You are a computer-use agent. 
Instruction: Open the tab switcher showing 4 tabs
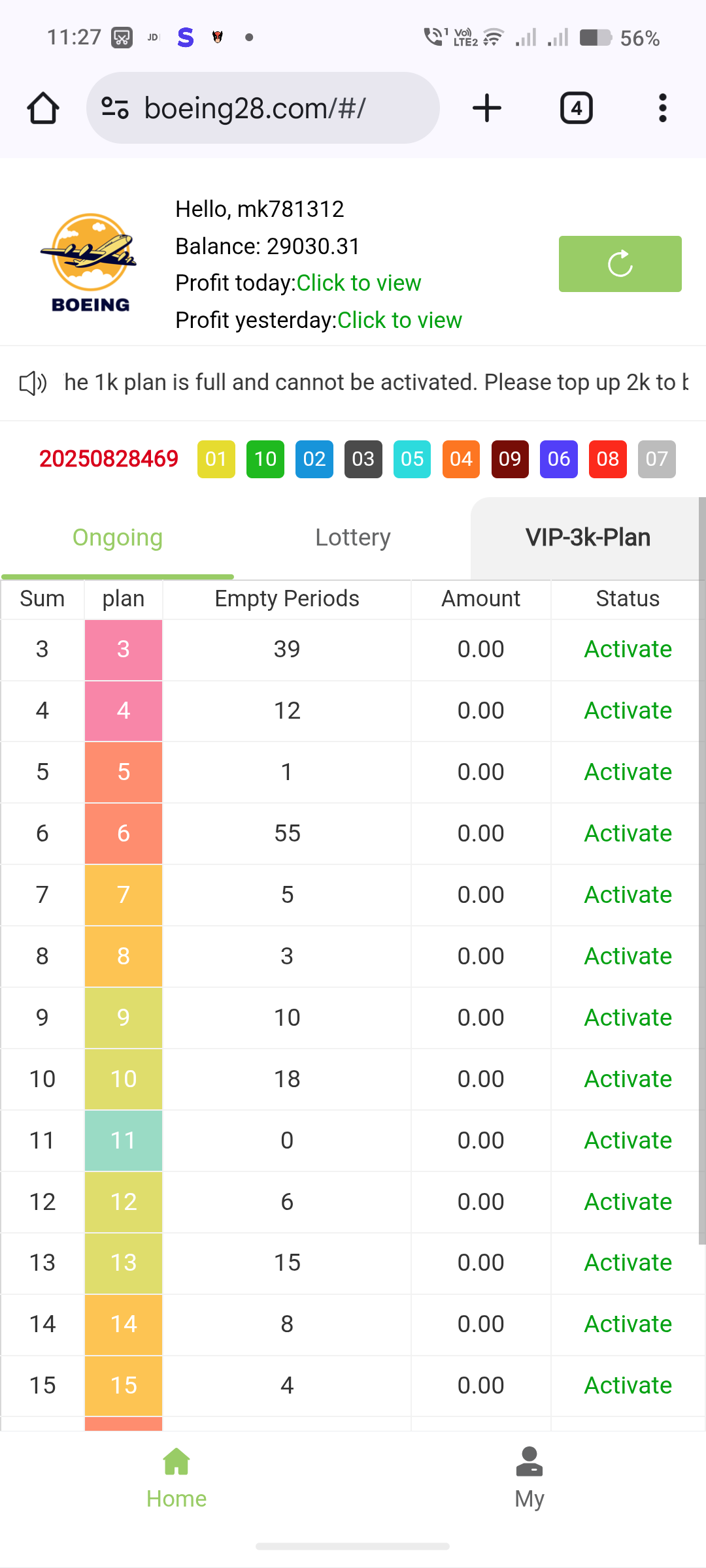[576, 108]
